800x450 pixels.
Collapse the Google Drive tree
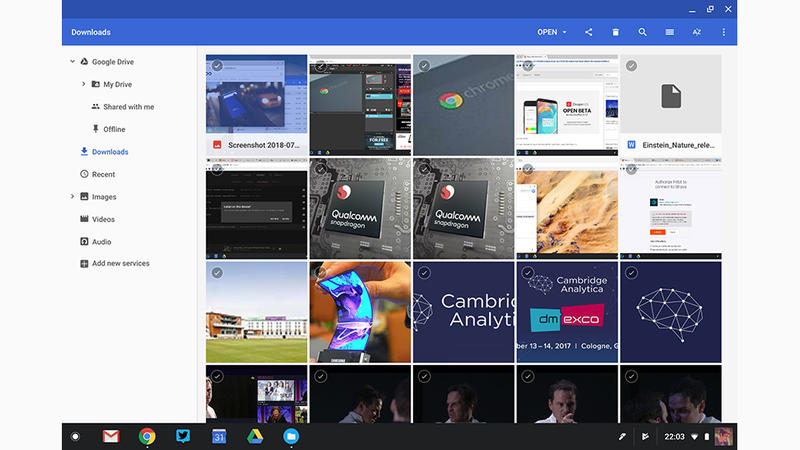[72, 61]
